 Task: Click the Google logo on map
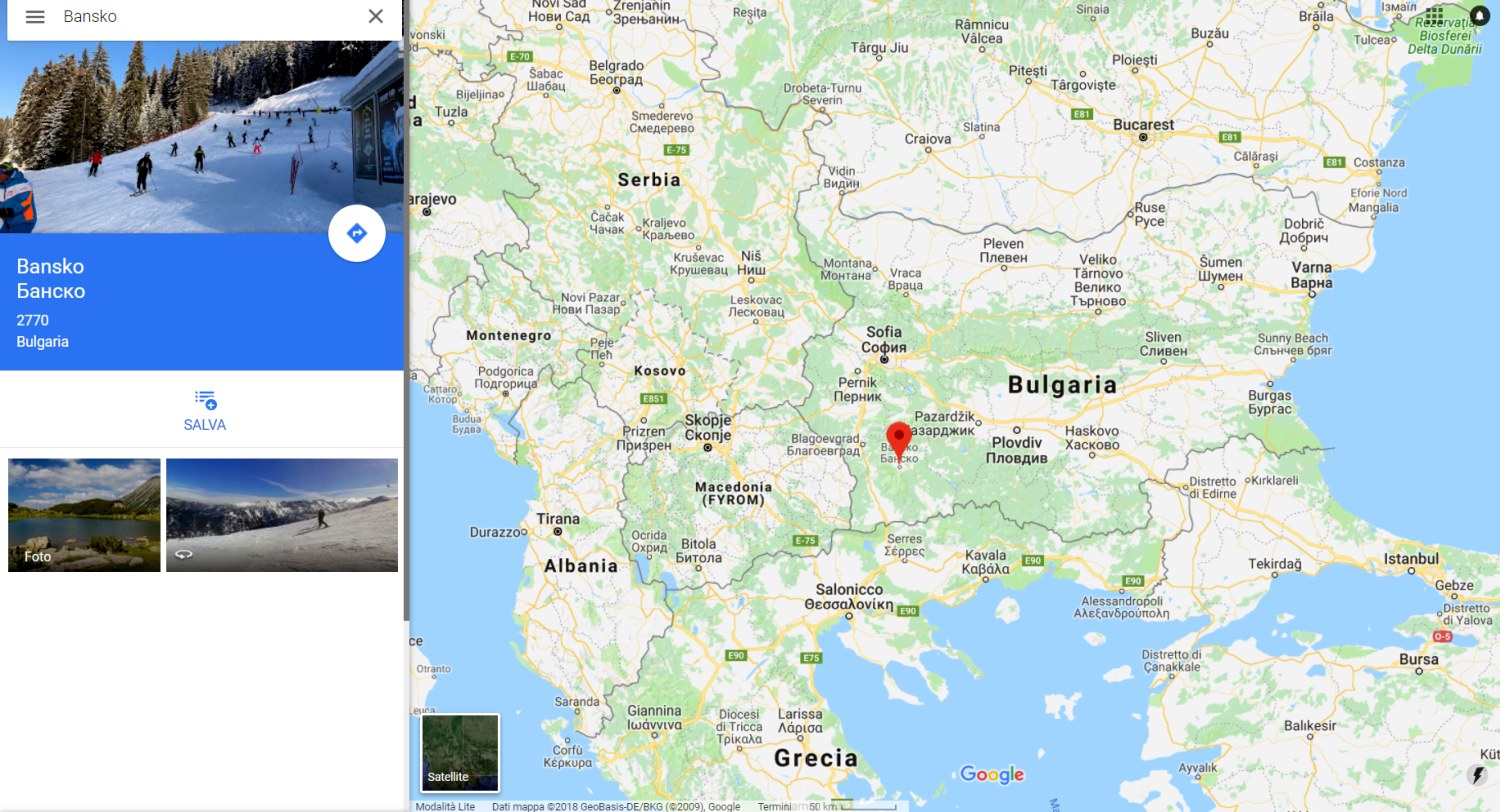coord(992,774)
